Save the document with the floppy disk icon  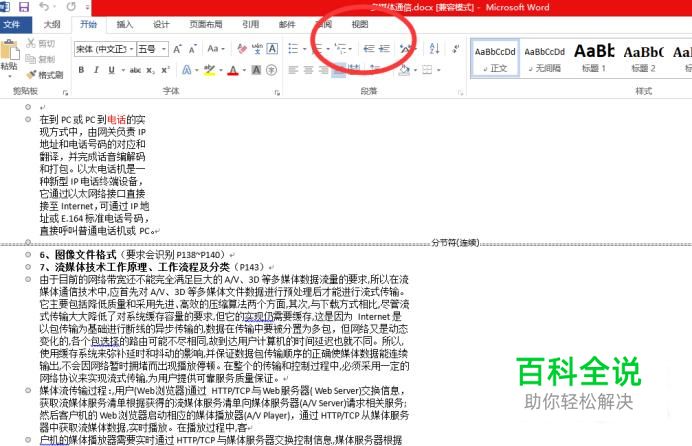coord(23,6)
